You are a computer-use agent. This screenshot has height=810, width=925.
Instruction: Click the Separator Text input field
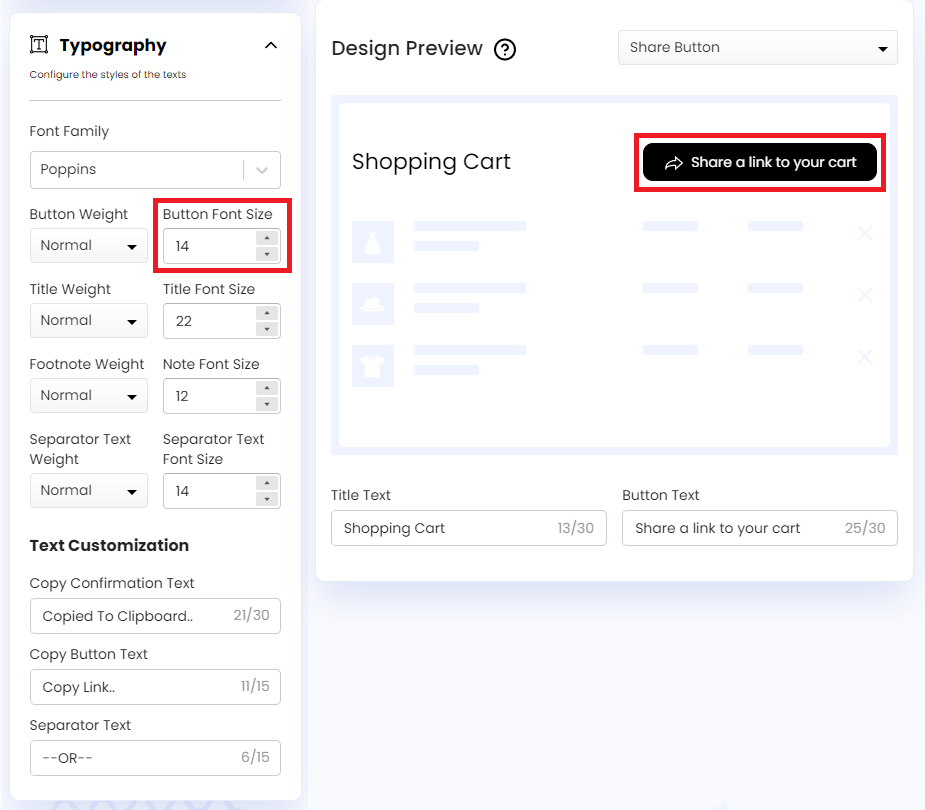130,758
